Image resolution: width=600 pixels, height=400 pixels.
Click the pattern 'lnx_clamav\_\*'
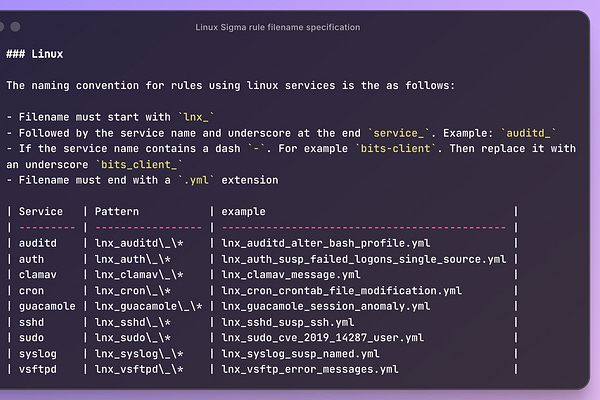(x=139, y=275)
